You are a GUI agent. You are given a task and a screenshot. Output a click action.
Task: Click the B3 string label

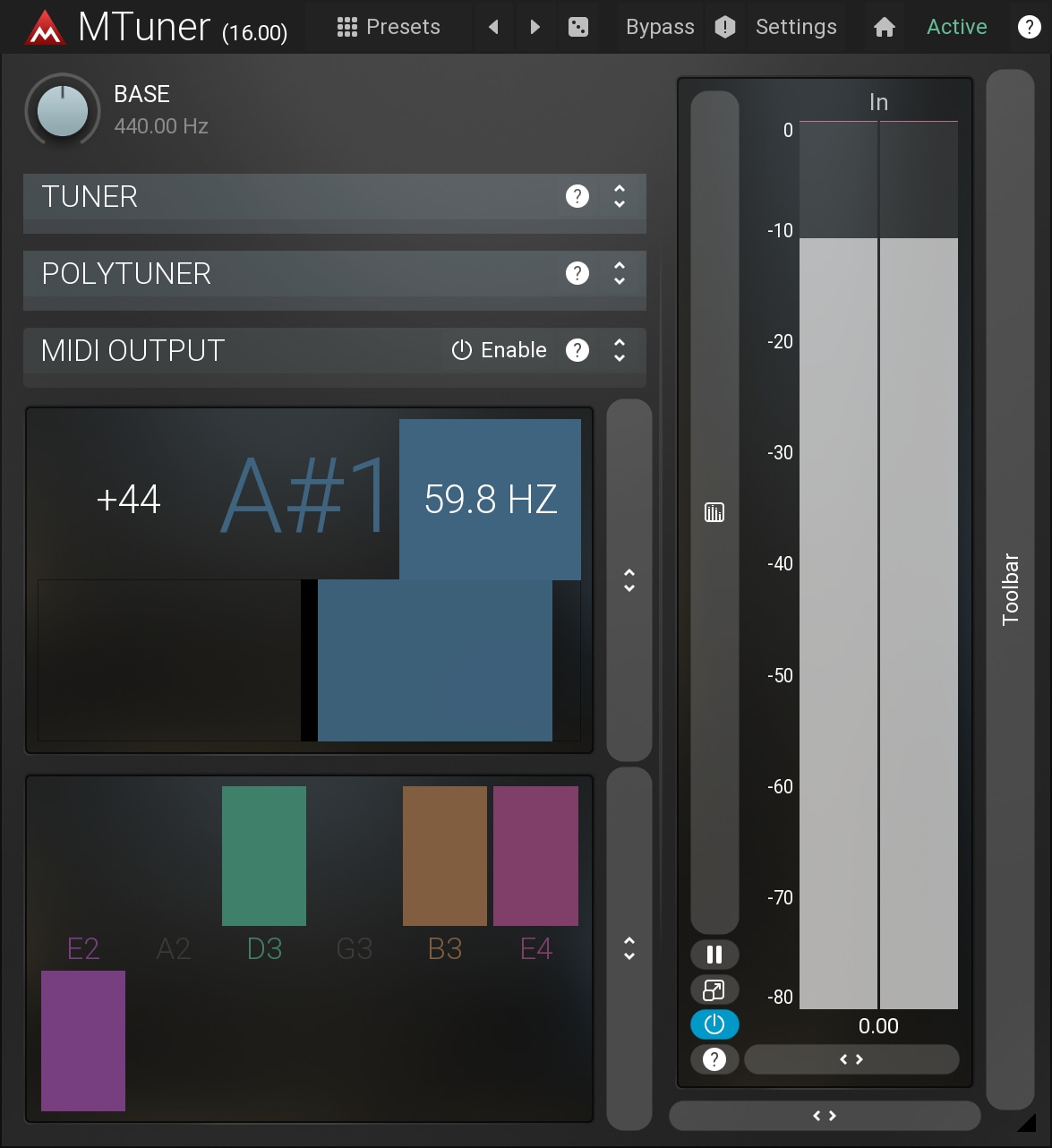(x=445, y=948)
